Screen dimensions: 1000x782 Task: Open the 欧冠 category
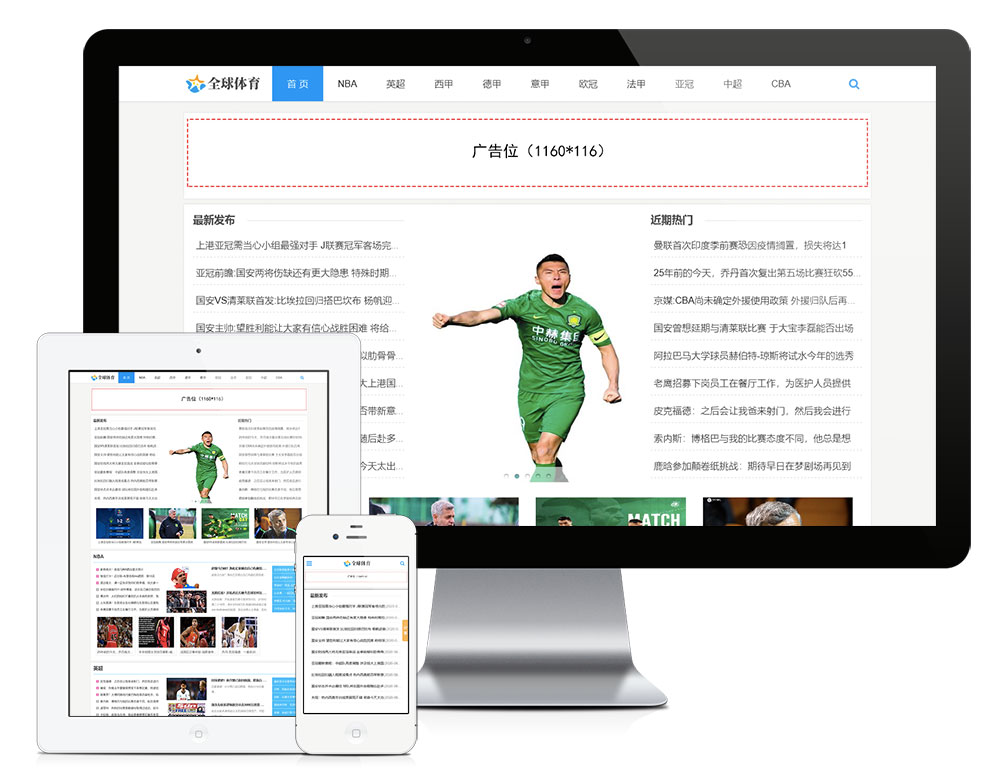click(588, 84)
